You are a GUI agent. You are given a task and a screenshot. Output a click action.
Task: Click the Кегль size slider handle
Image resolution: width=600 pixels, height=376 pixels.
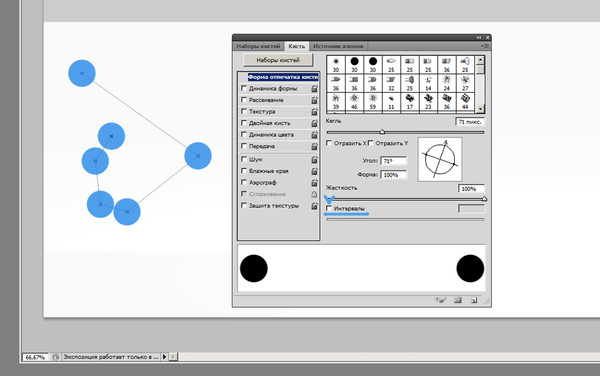pyautogui.click(x=382, y=132)
